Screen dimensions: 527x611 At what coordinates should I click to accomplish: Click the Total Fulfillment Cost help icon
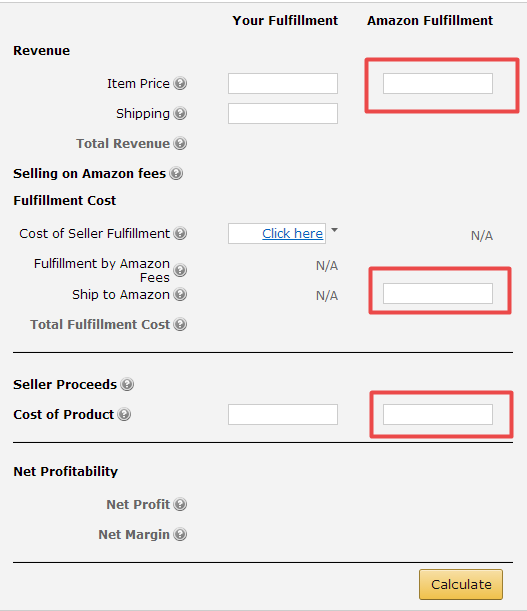point(180,324)
